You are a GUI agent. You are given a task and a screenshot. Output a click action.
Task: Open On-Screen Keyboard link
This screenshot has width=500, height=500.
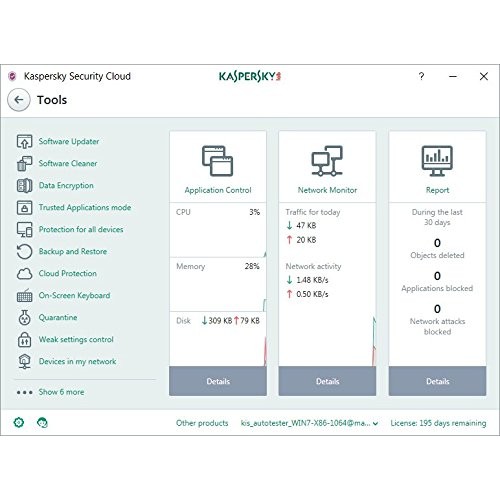74,295
